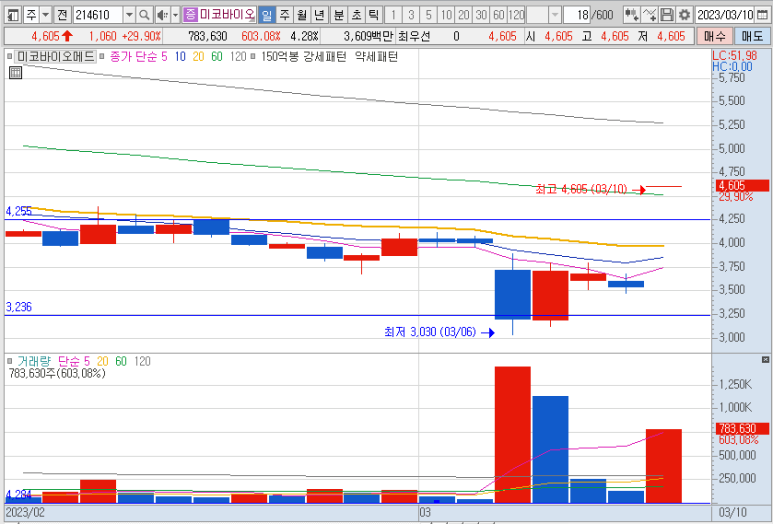Click the +29.90% change rate value
Viewport: 773px width, 524px height.
click(141, 36)
